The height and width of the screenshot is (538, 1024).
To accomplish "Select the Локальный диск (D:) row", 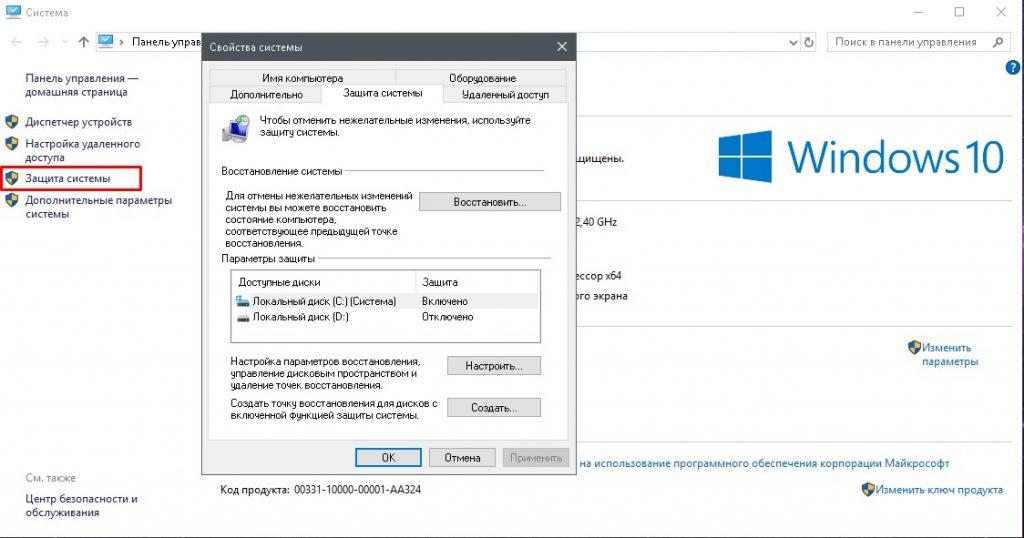I will (386, 317).
